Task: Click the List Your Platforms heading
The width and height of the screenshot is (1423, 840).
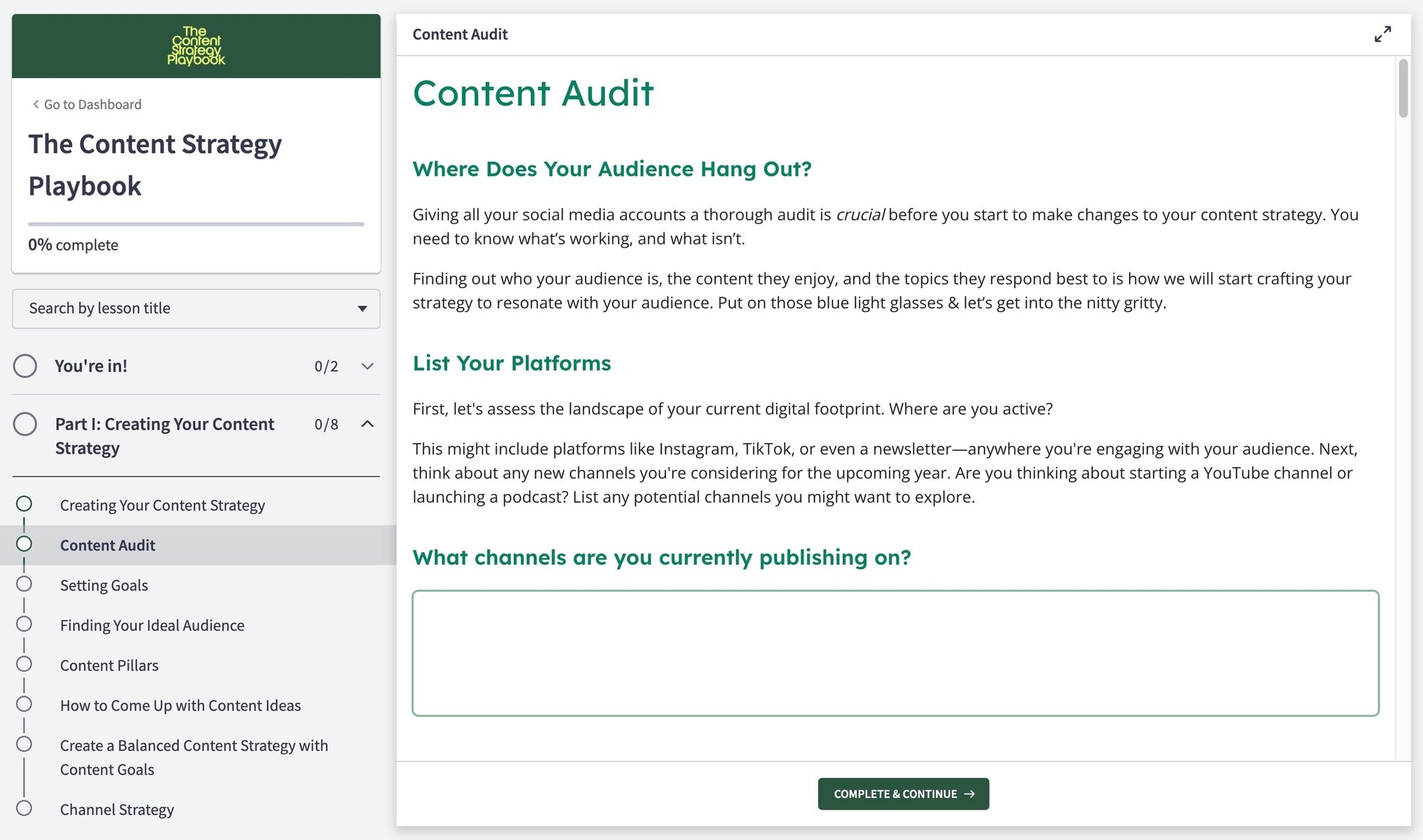Action: point(512,363)
